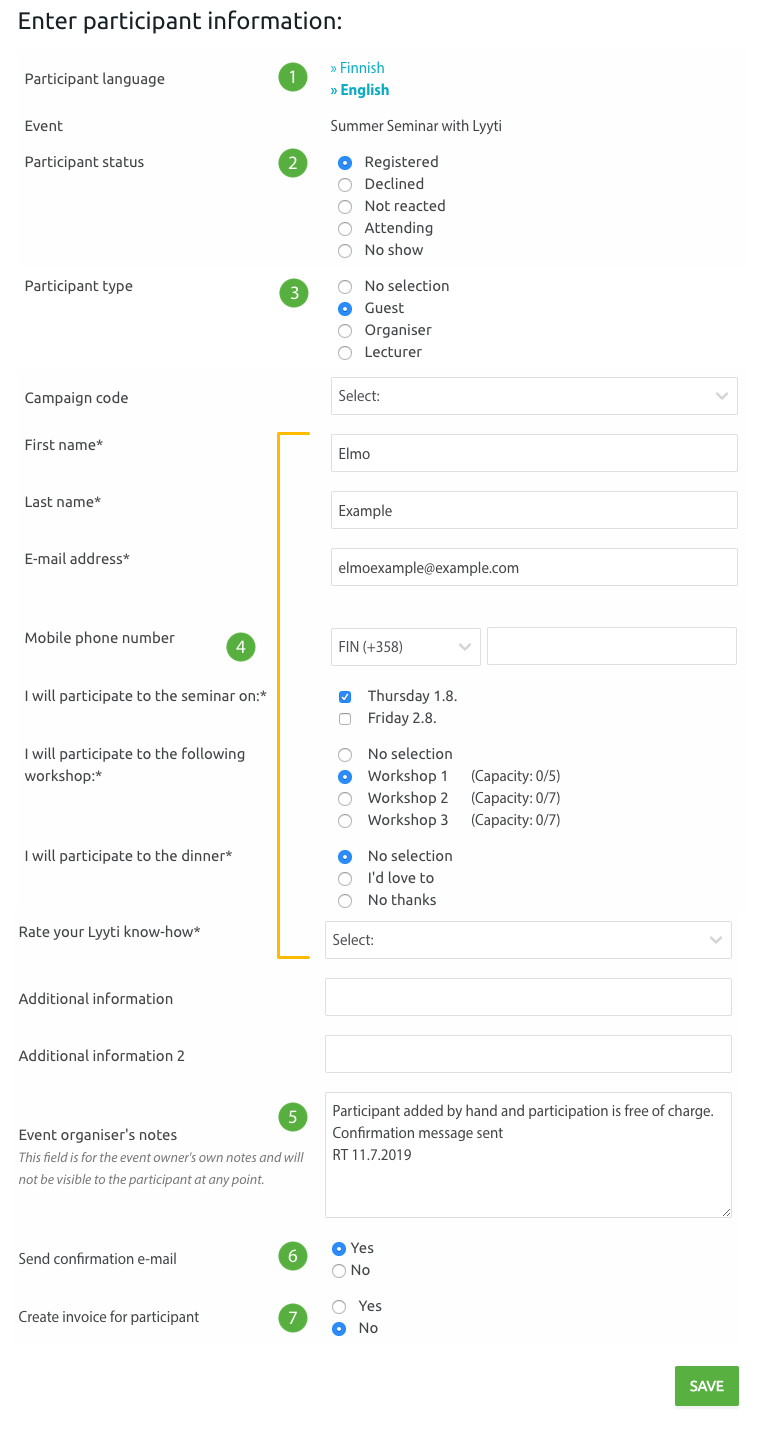780x1435 pixels.
Task: Click the mobile phone number field
Action: 612,646
